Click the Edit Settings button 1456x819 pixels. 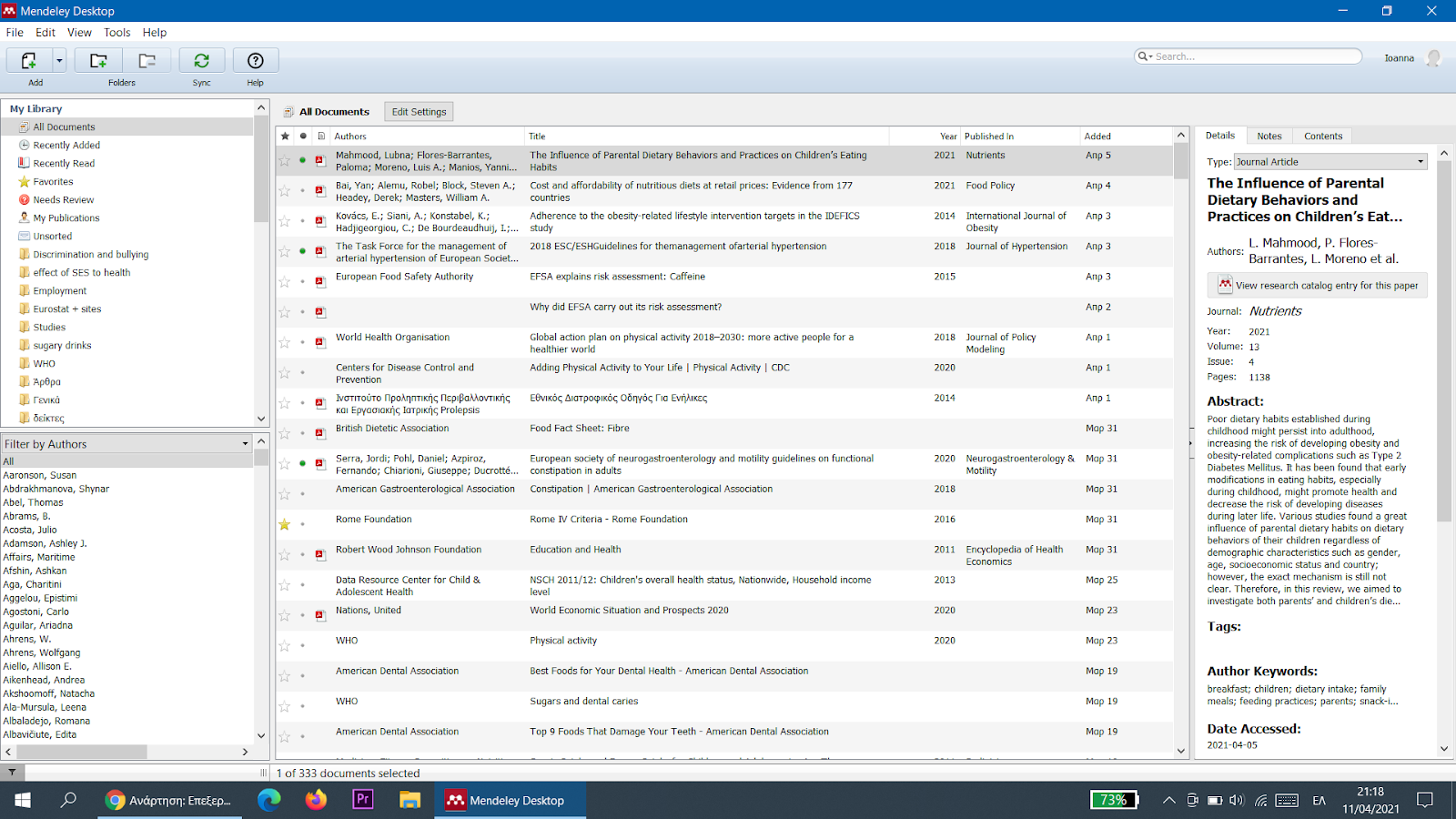click(x=419, y=112)
